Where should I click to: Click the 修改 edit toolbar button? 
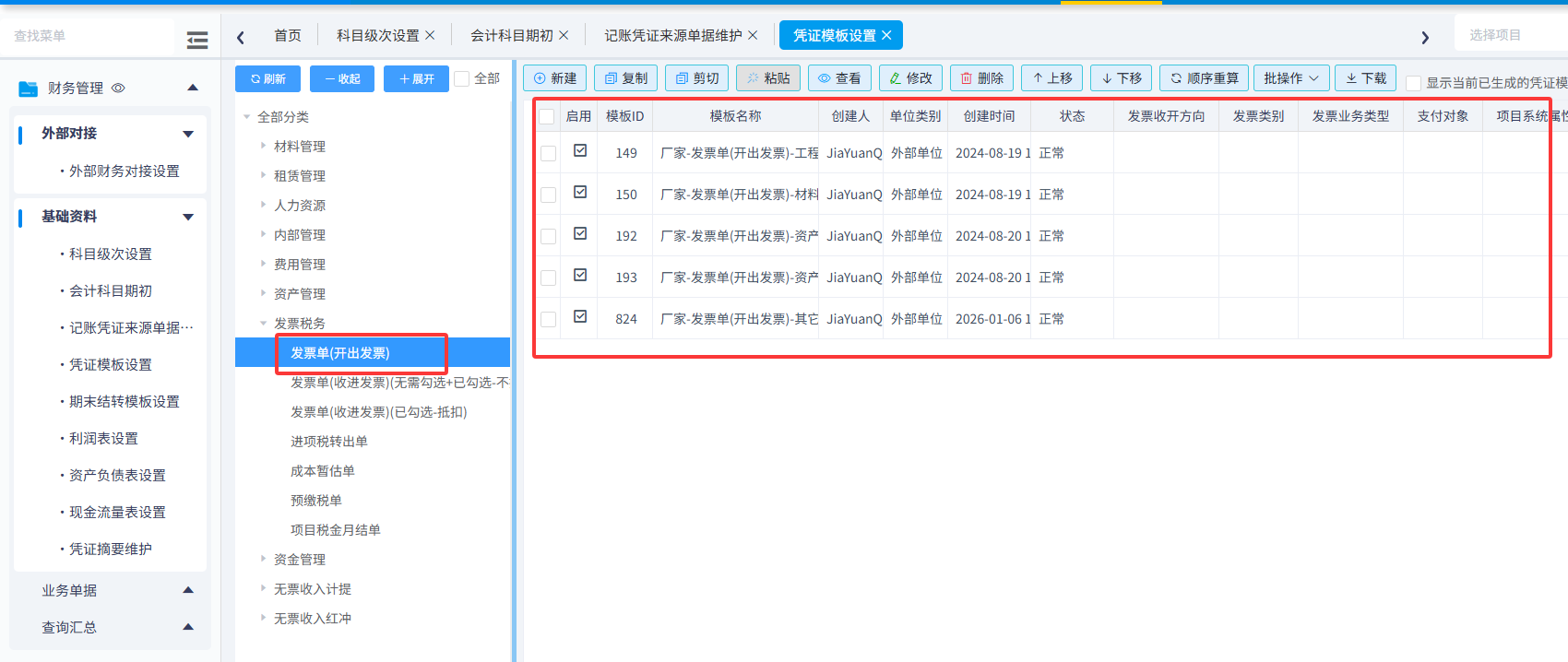910,78
